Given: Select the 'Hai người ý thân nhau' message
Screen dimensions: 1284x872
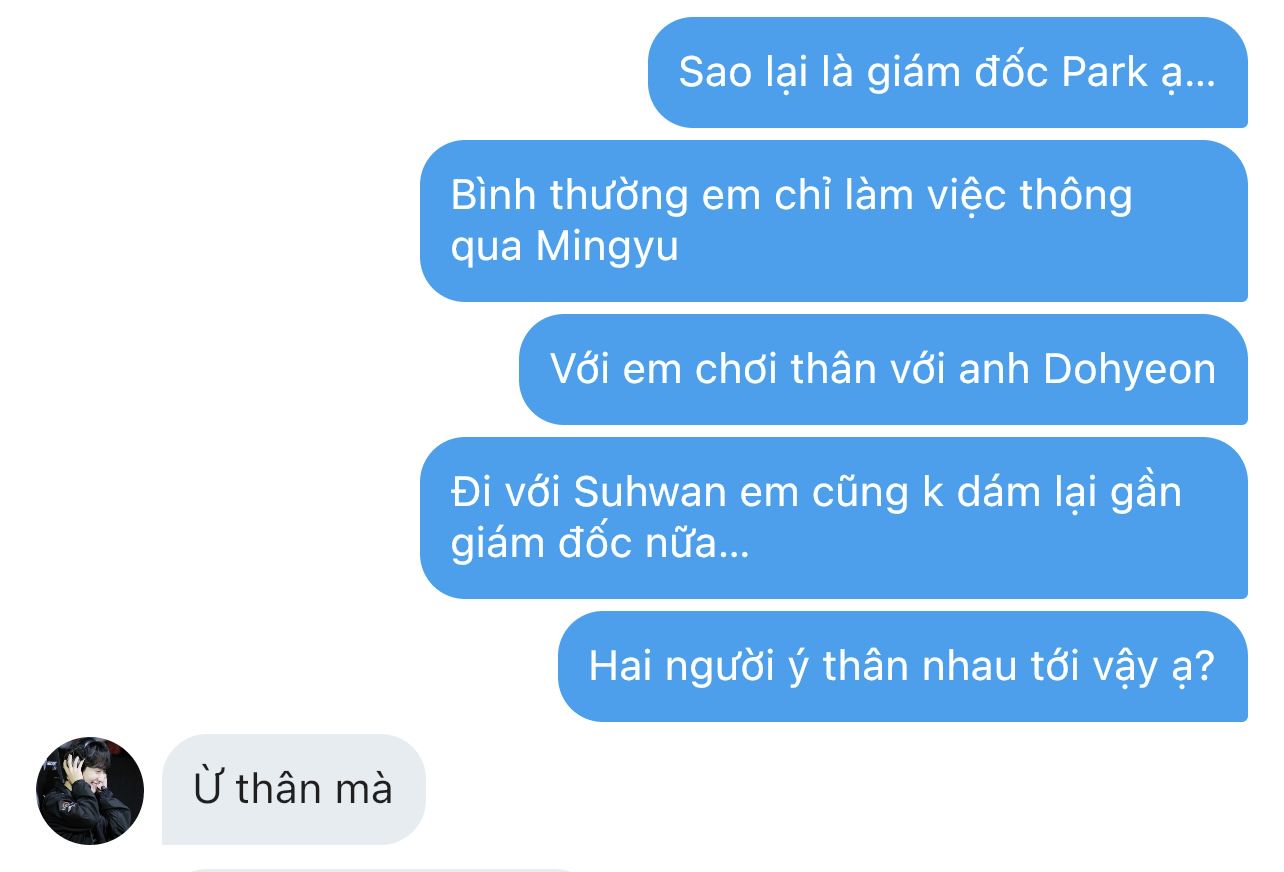Looking at the screenshot, I should 903,666.
